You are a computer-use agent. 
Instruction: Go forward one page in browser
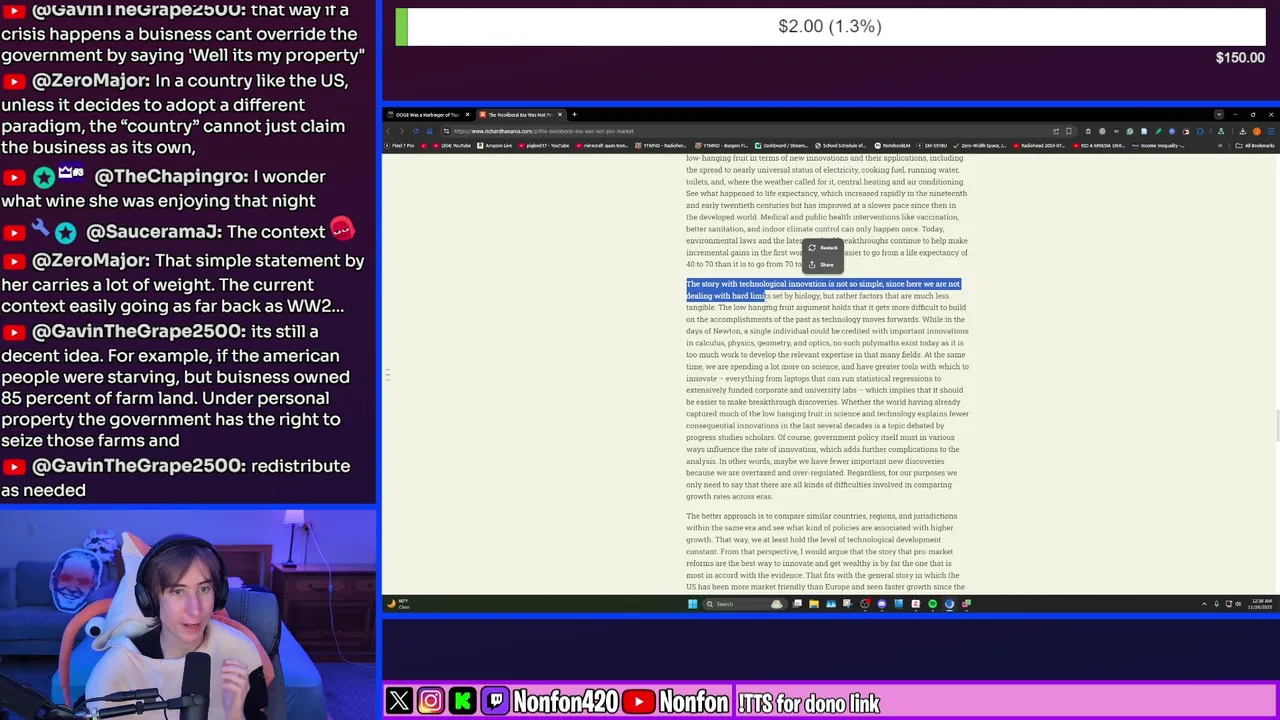pyautogui.click(x=402, y=131)
